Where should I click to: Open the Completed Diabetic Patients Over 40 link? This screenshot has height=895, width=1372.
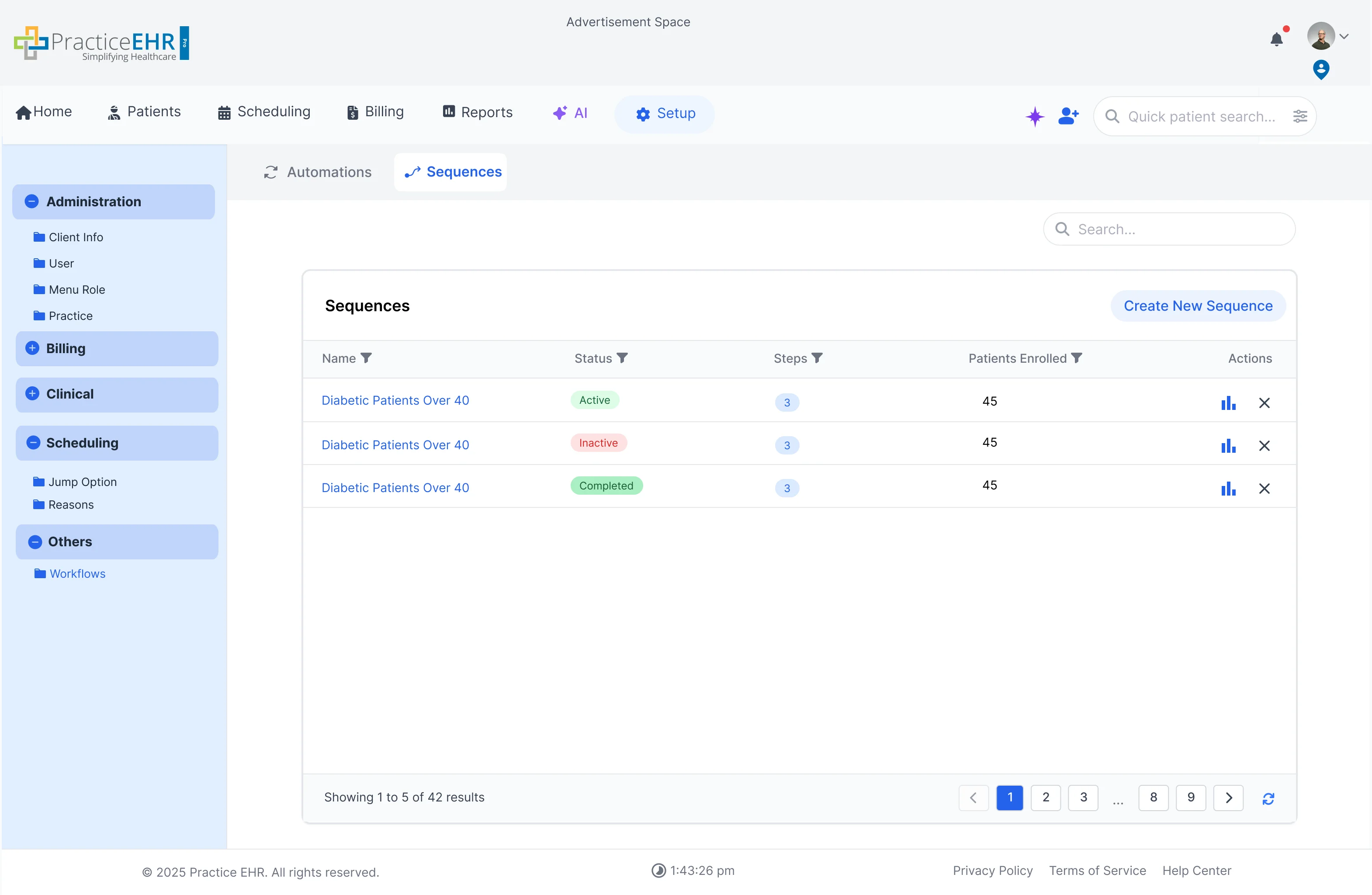pos(395,488)
